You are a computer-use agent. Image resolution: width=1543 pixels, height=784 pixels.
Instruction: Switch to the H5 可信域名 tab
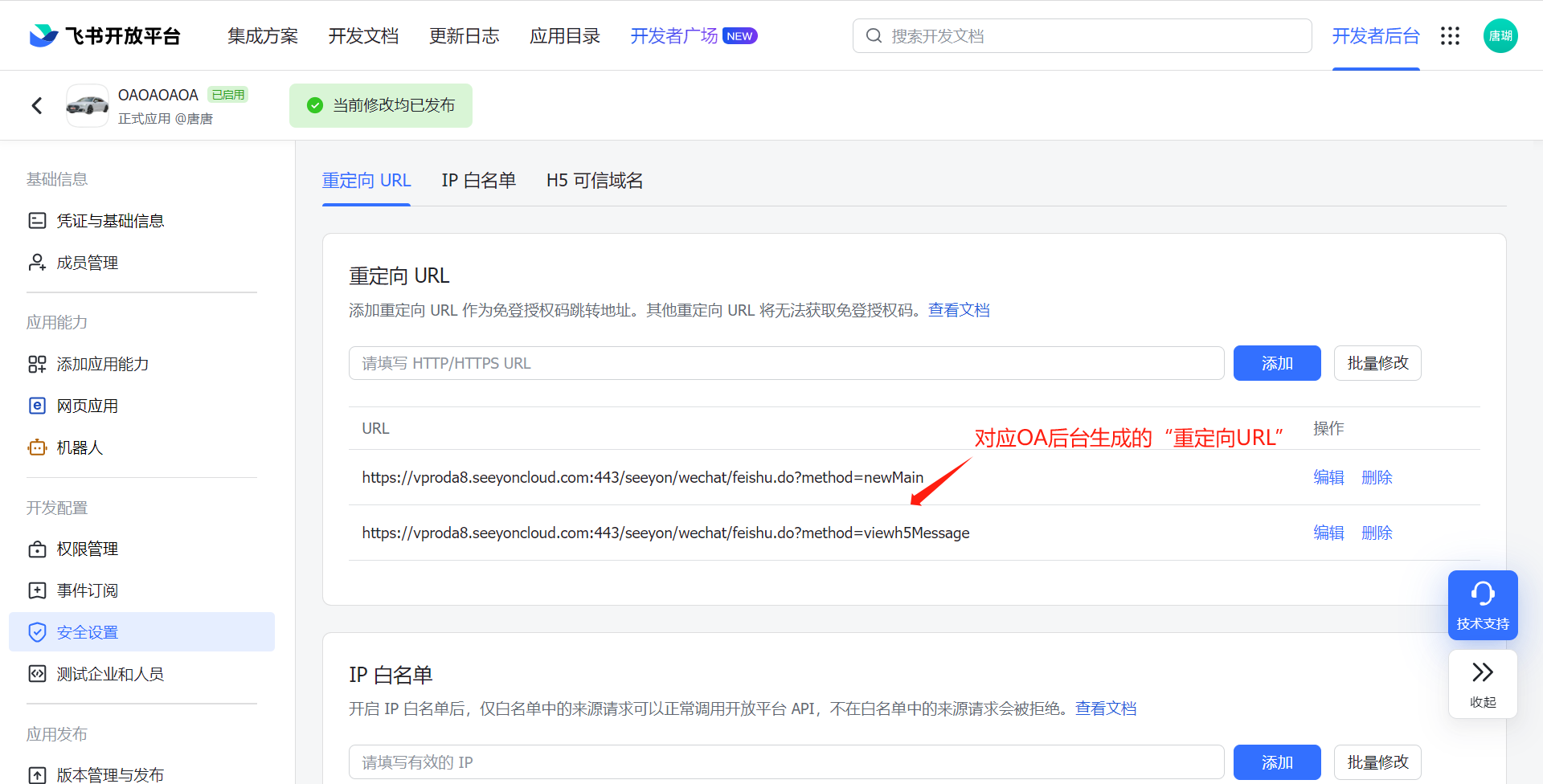594,181
